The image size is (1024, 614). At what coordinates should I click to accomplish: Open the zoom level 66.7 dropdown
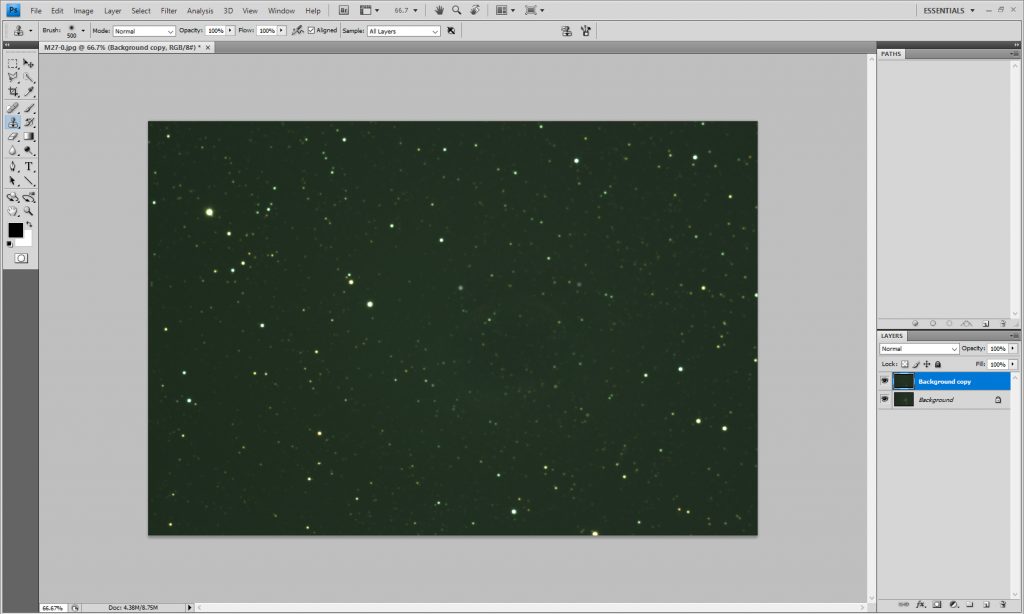pos(415,10)
